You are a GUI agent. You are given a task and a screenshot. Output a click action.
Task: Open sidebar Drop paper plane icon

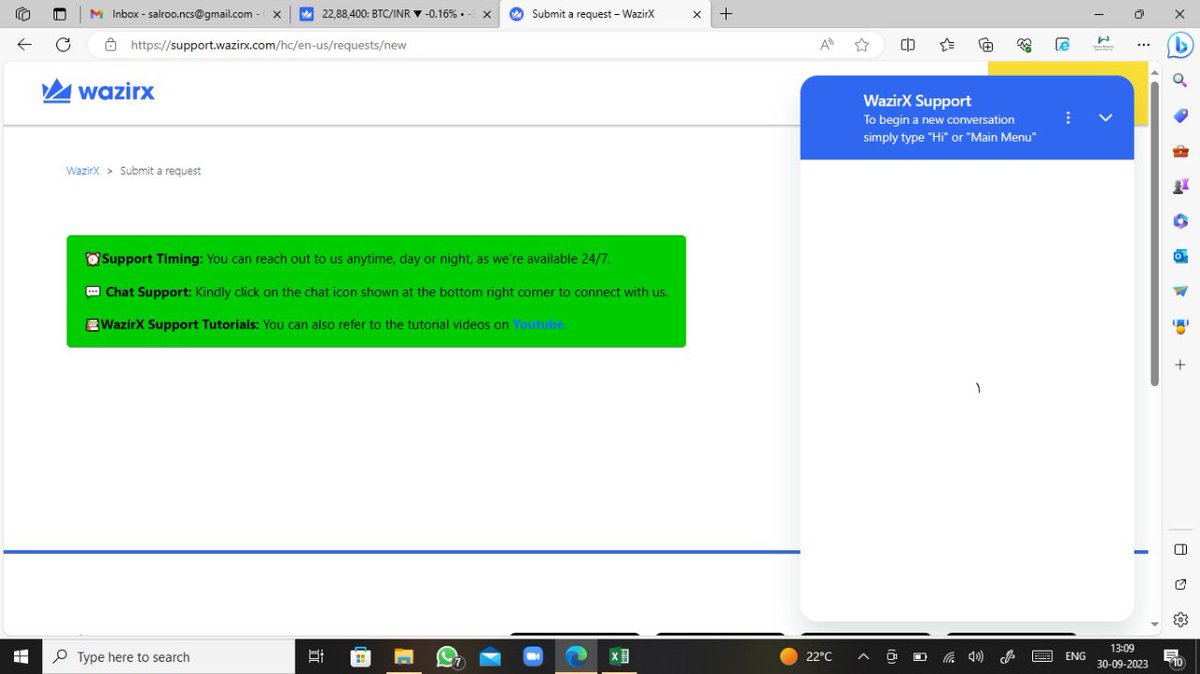click(x=1180, y=291)
